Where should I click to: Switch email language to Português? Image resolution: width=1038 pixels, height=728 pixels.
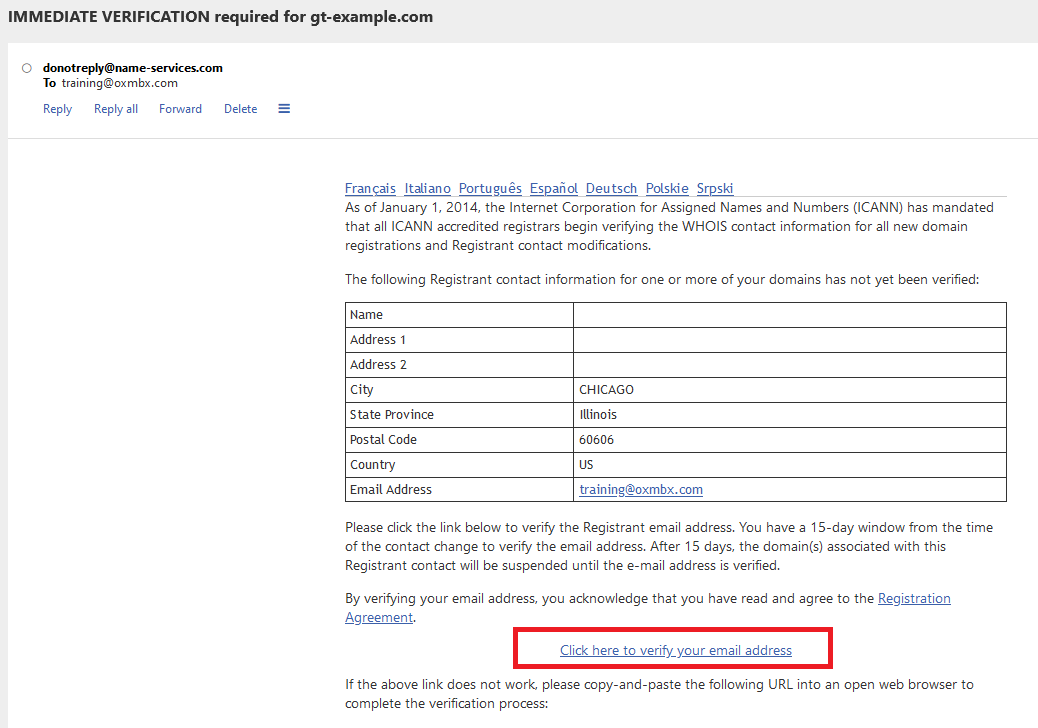(490, 189)
